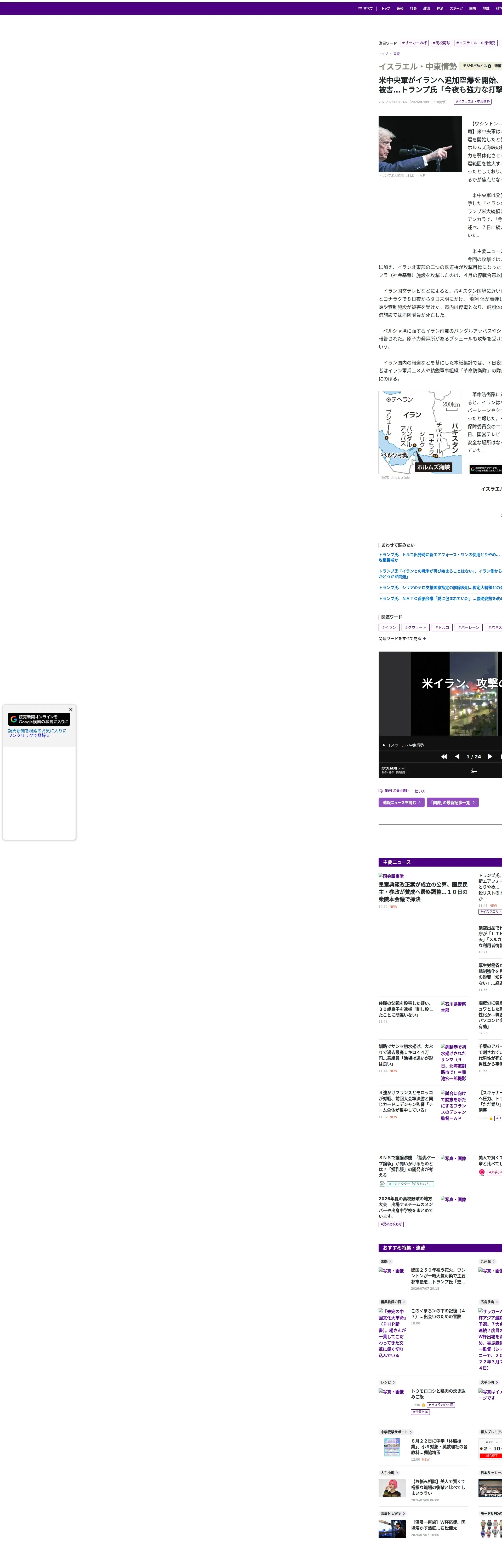This screenshot has height=1568, width=502.
Task: Open the 編集委員の目 category label
Action: (393, 1302)
